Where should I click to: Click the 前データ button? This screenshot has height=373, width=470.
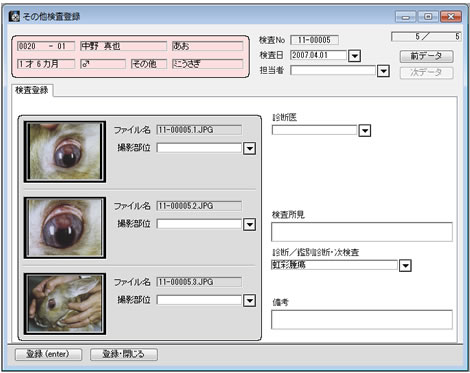pos(426,56)
